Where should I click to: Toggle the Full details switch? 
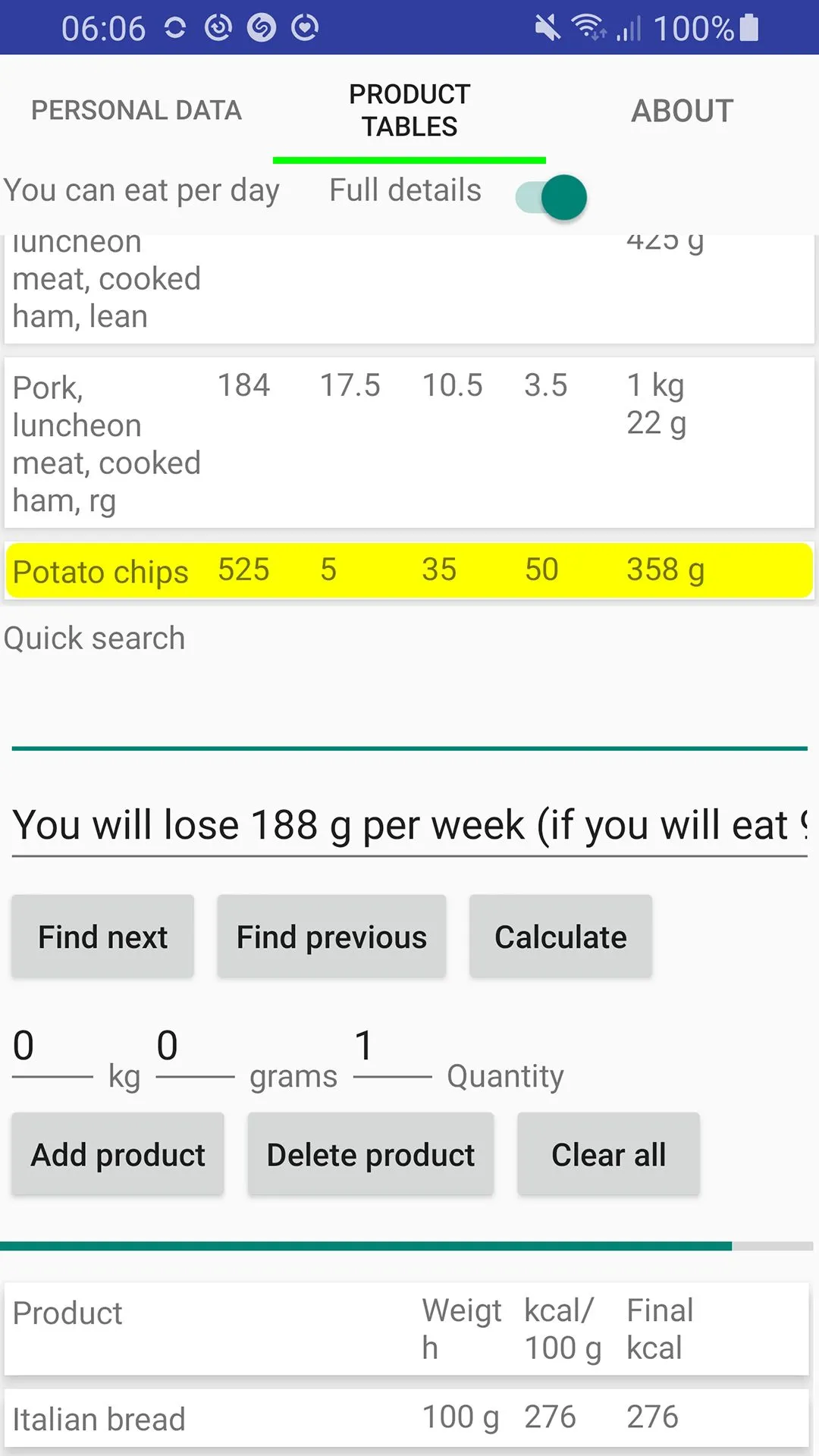pyautogui.click(x=551, y=197)
